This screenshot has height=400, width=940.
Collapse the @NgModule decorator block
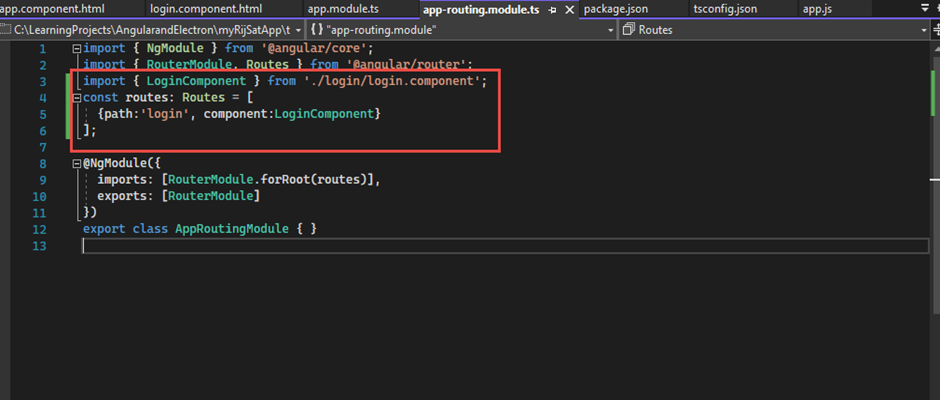click(76, 163)
